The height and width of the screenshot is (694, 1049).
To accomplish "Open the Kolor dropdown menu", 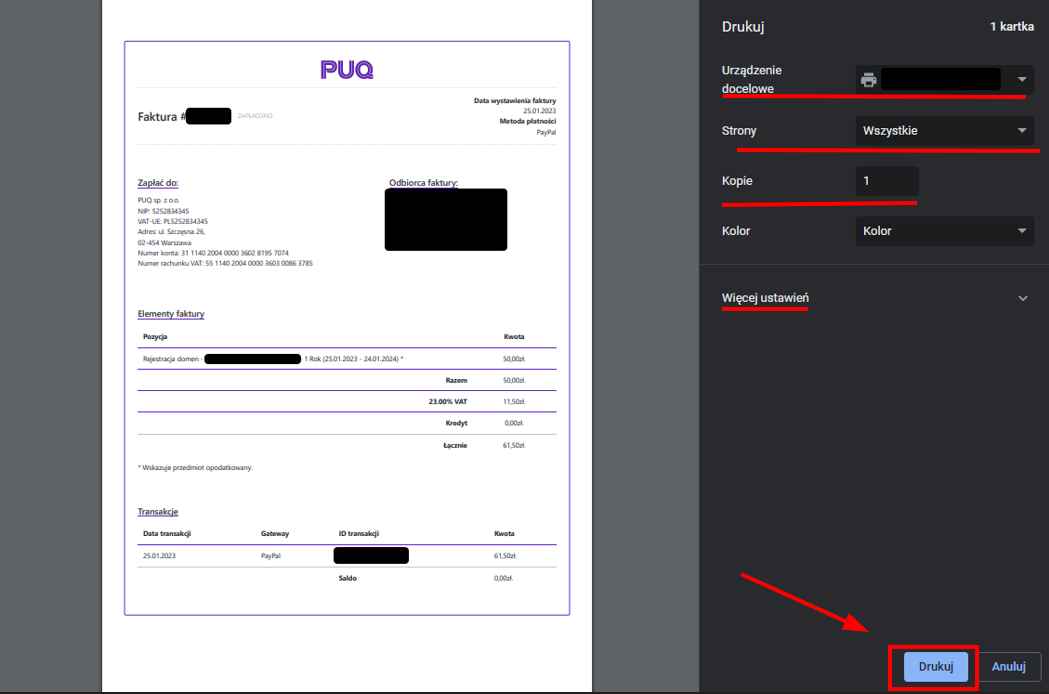I will coord(944,231).
